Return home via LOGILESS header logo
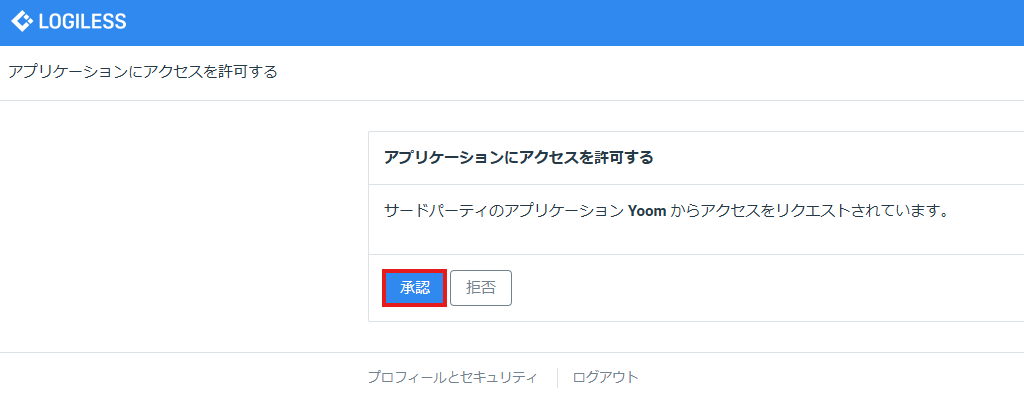 pyautogui.click(x=69, y=22)
